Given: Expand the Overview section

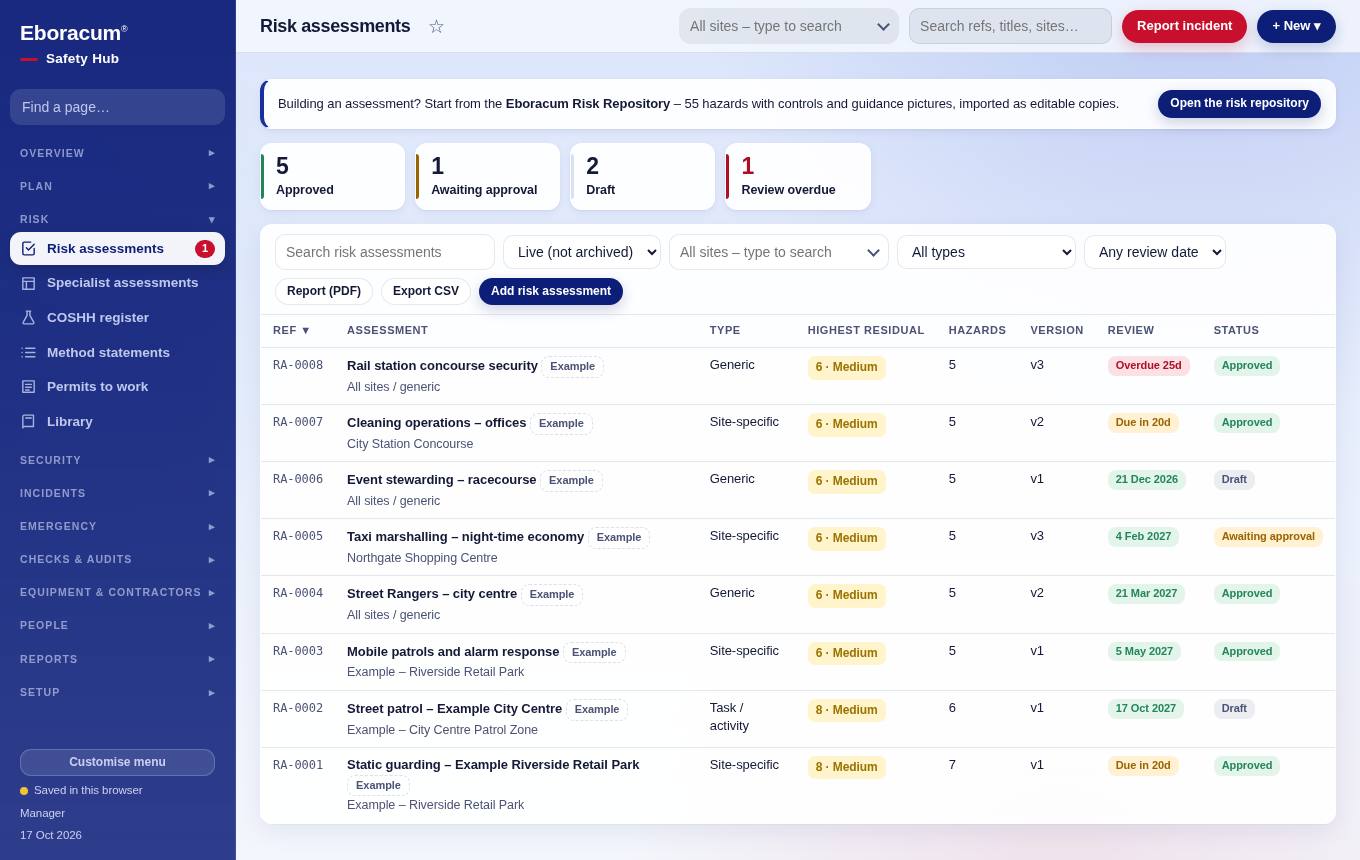Looking at the screenshot, I should (117, 153).
